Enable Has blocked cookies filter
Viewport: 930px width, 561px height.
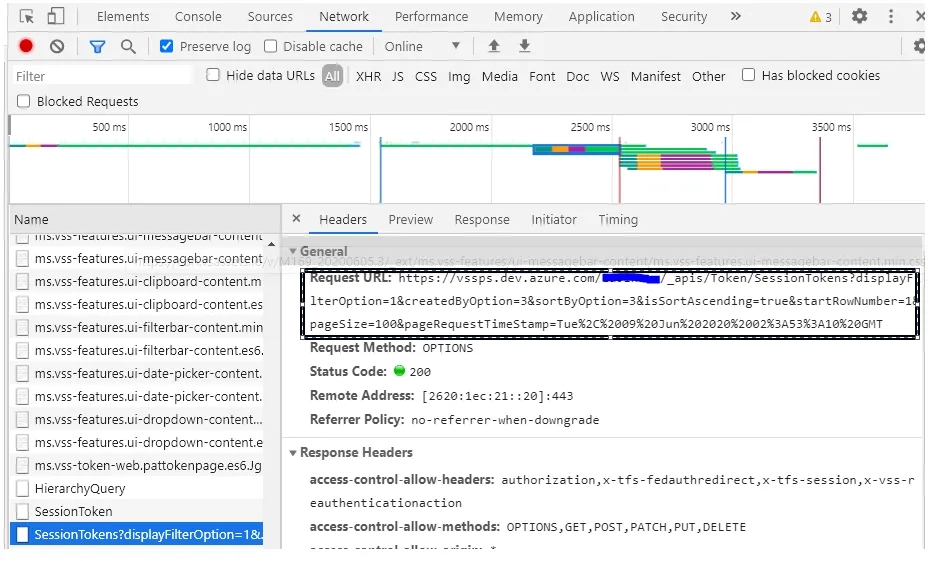(749, 75)
